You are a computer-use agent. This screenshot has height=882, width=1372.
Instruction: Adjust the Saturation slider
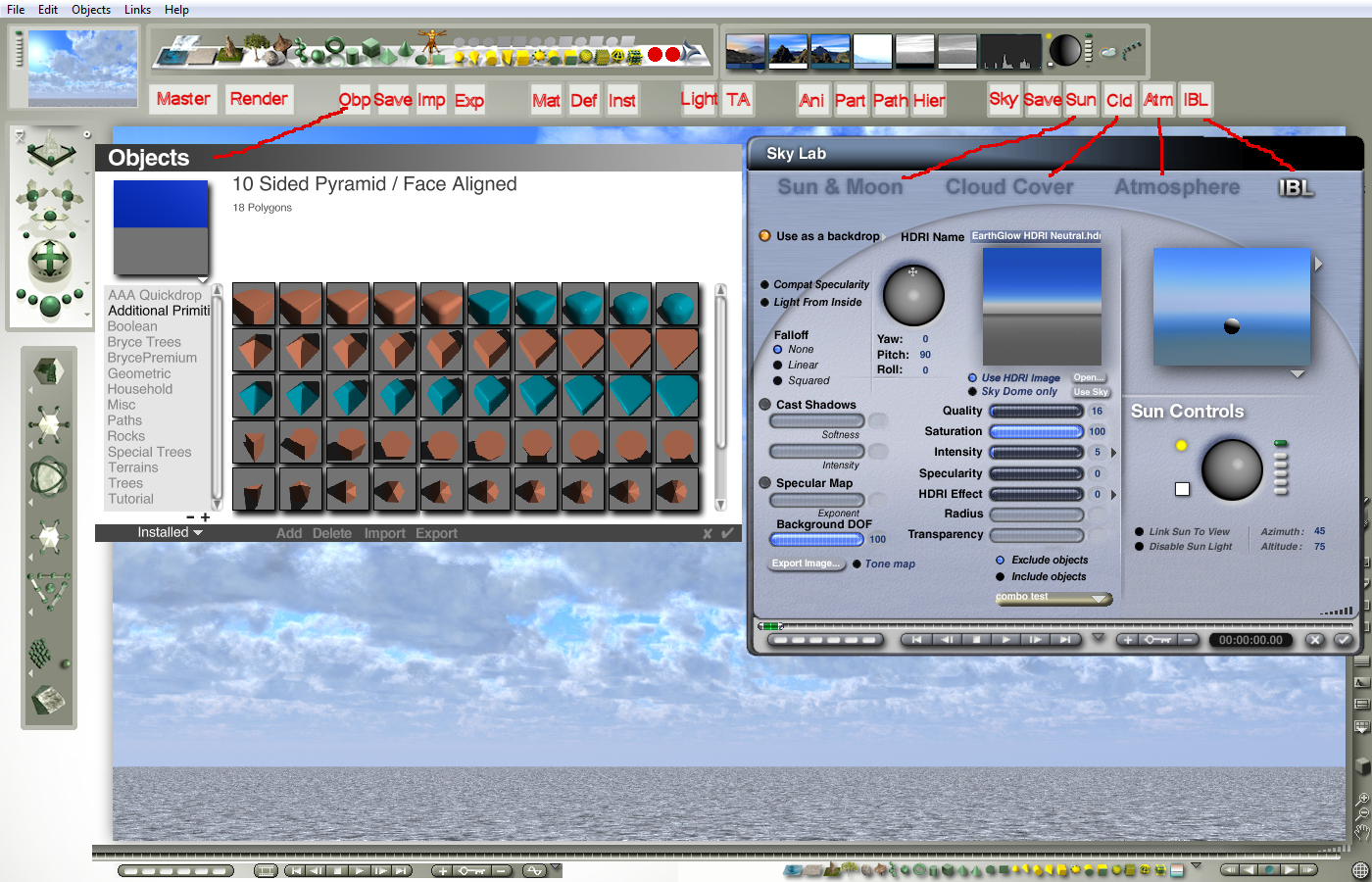click(x=1036, y=432)
